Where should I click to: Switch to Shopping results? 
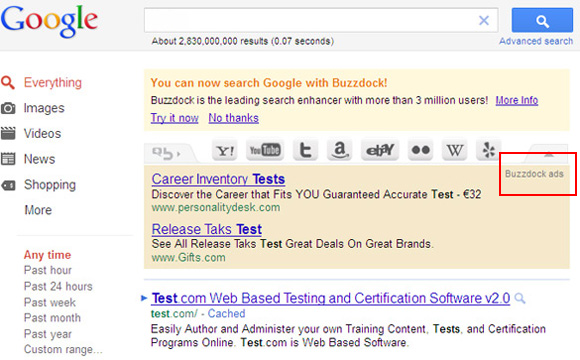50,185
